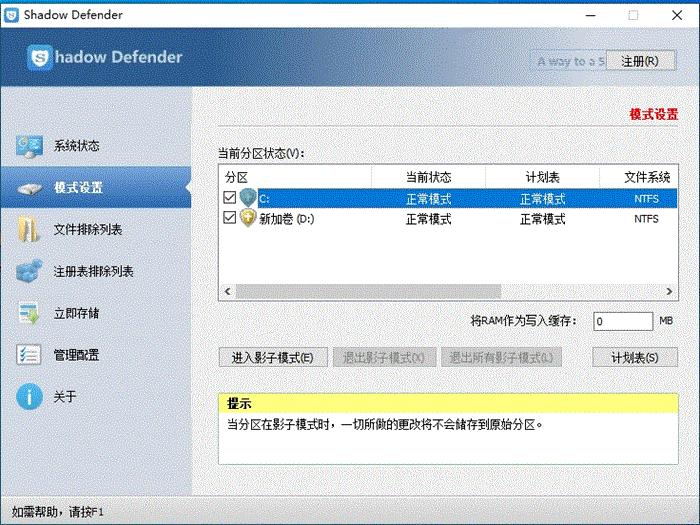Click the 计划表 column header
Viewport: 700px width, 525px height.
[542, 177]
